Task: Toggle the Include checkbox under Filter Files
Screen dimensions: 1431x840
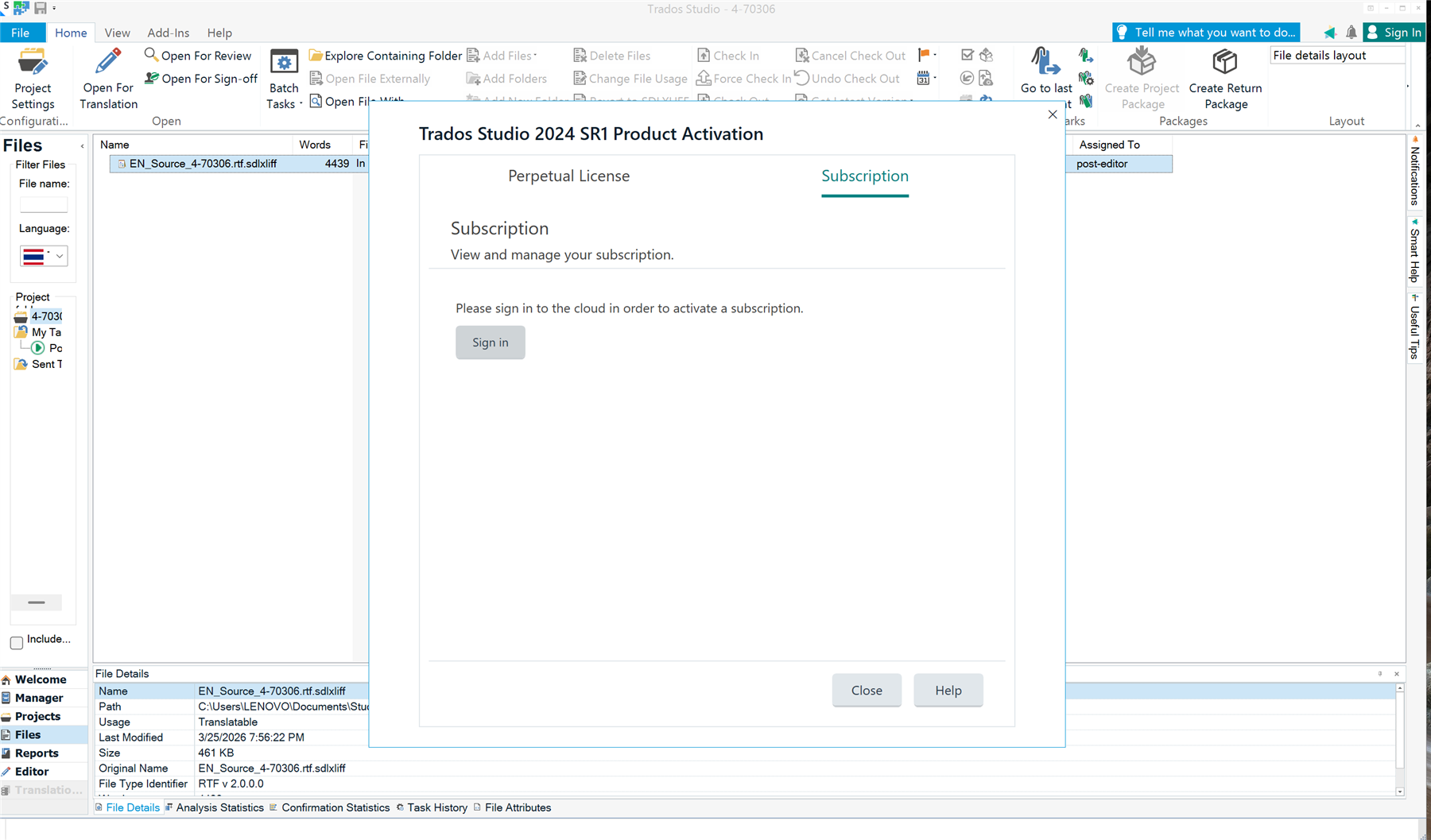Action: pyautogui.click(x=16, y=643)
